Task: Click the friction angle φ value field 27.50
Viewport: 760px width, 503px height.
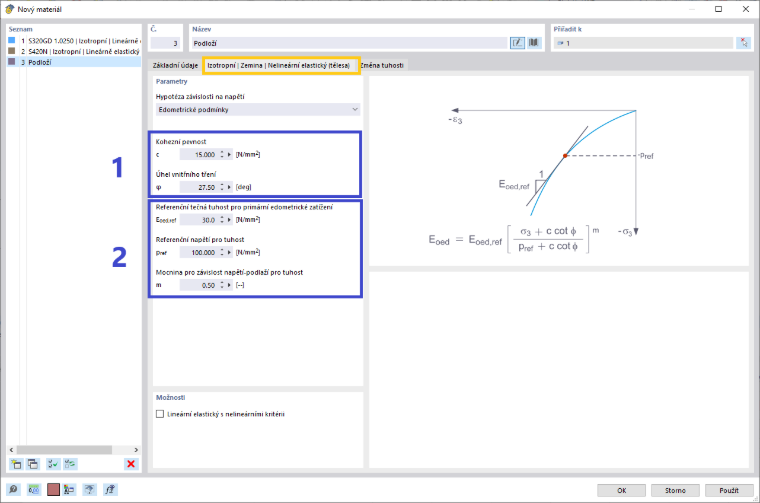Action: [198, 187]
